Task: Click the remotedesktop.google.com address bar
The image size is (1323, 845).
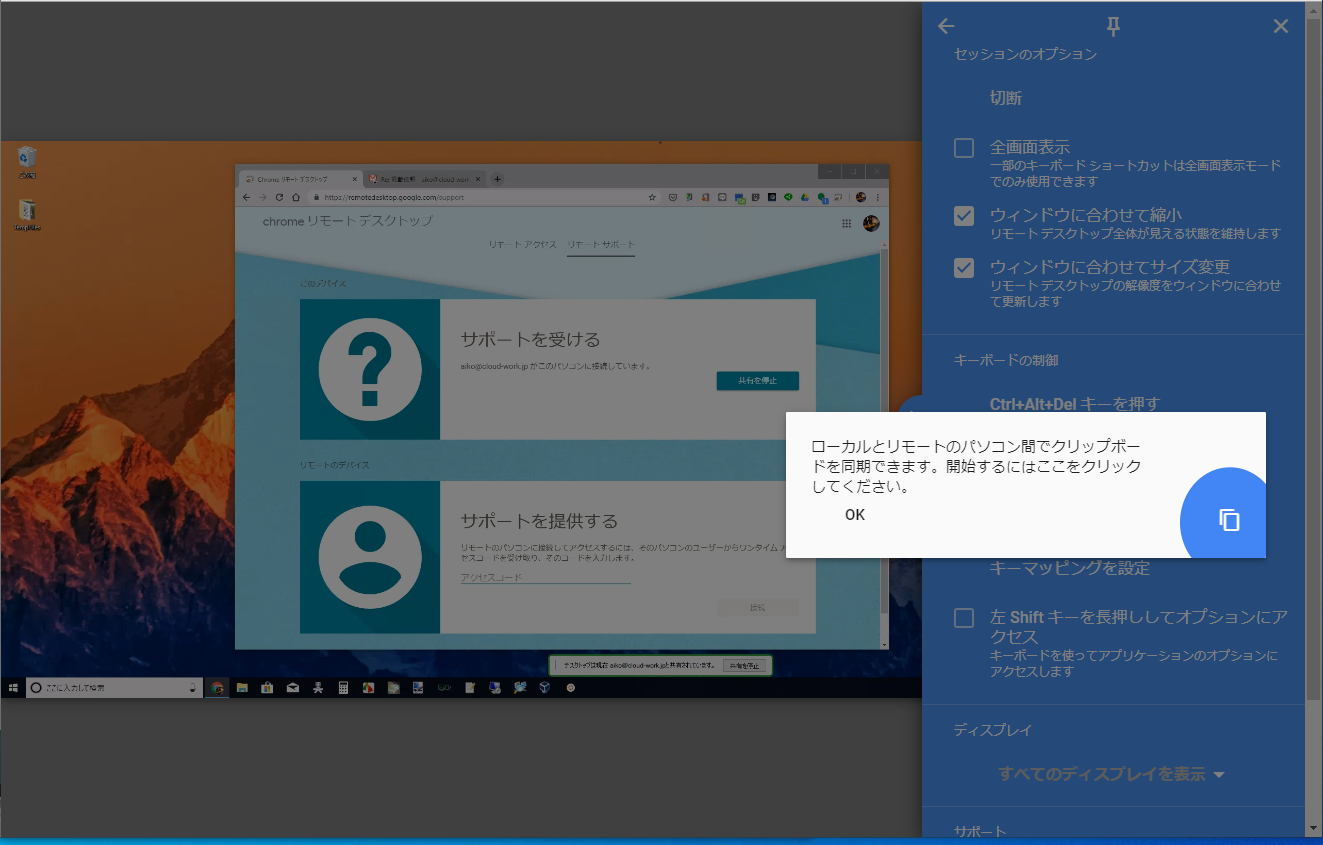Action: pyautogui.click(x=480, y=197)
